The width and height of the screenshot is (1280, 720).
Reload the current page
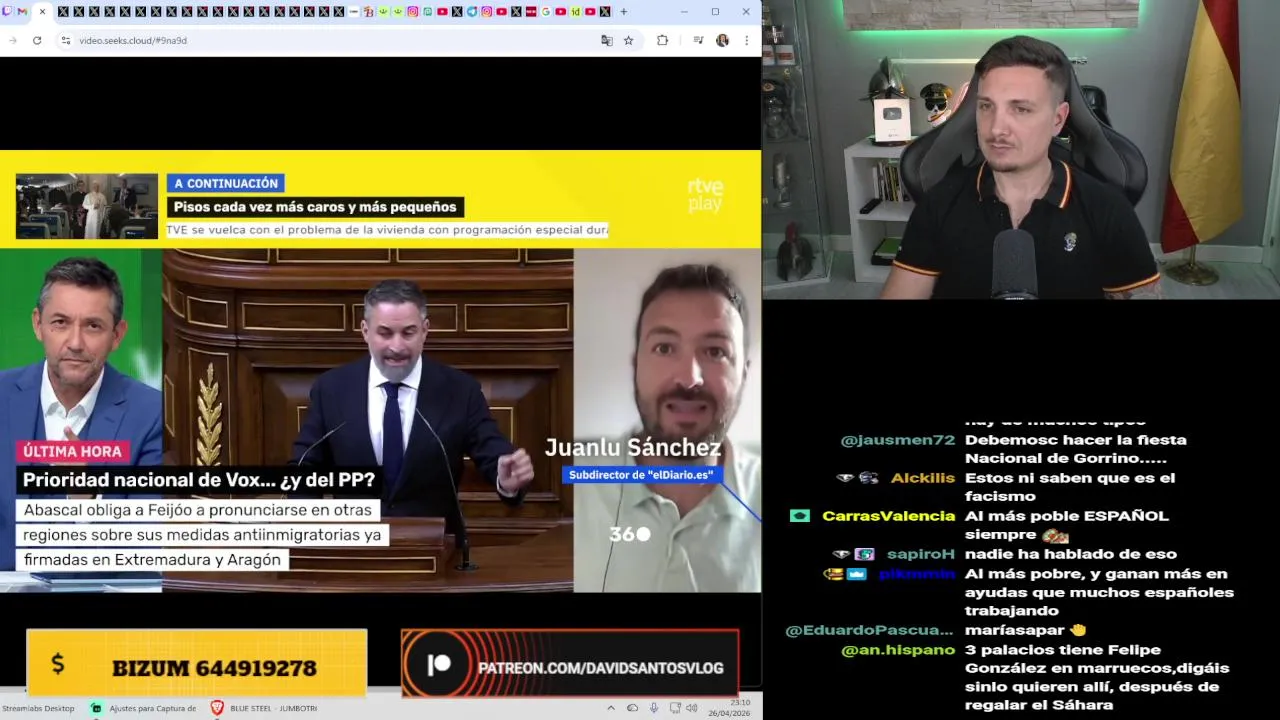[37, 40]
